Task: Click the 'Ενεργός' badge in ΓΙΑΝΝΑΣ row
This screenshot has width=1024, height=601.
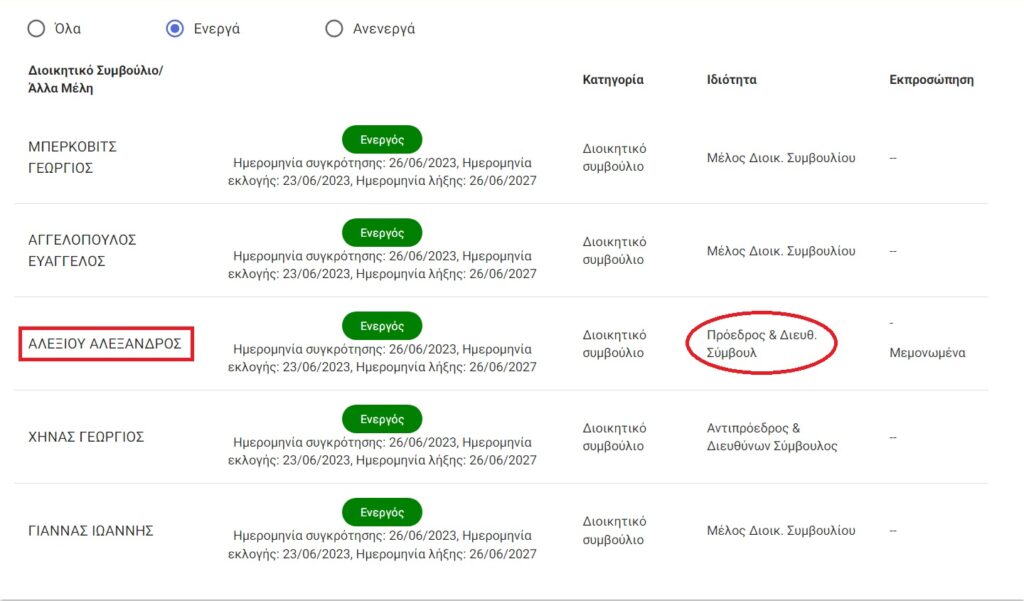Action: (382, 512)
